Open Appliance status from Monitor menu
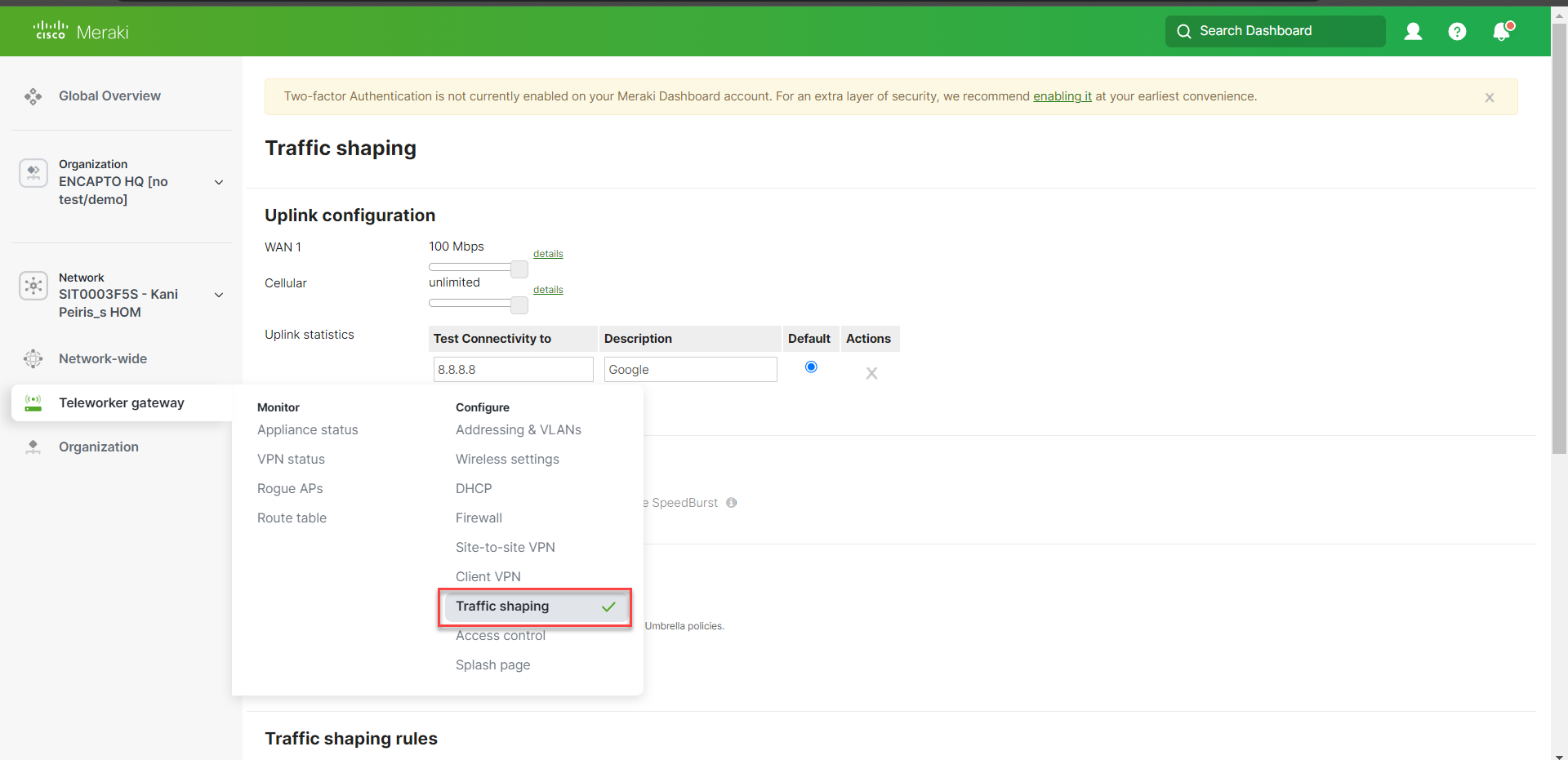 [308, 429]
